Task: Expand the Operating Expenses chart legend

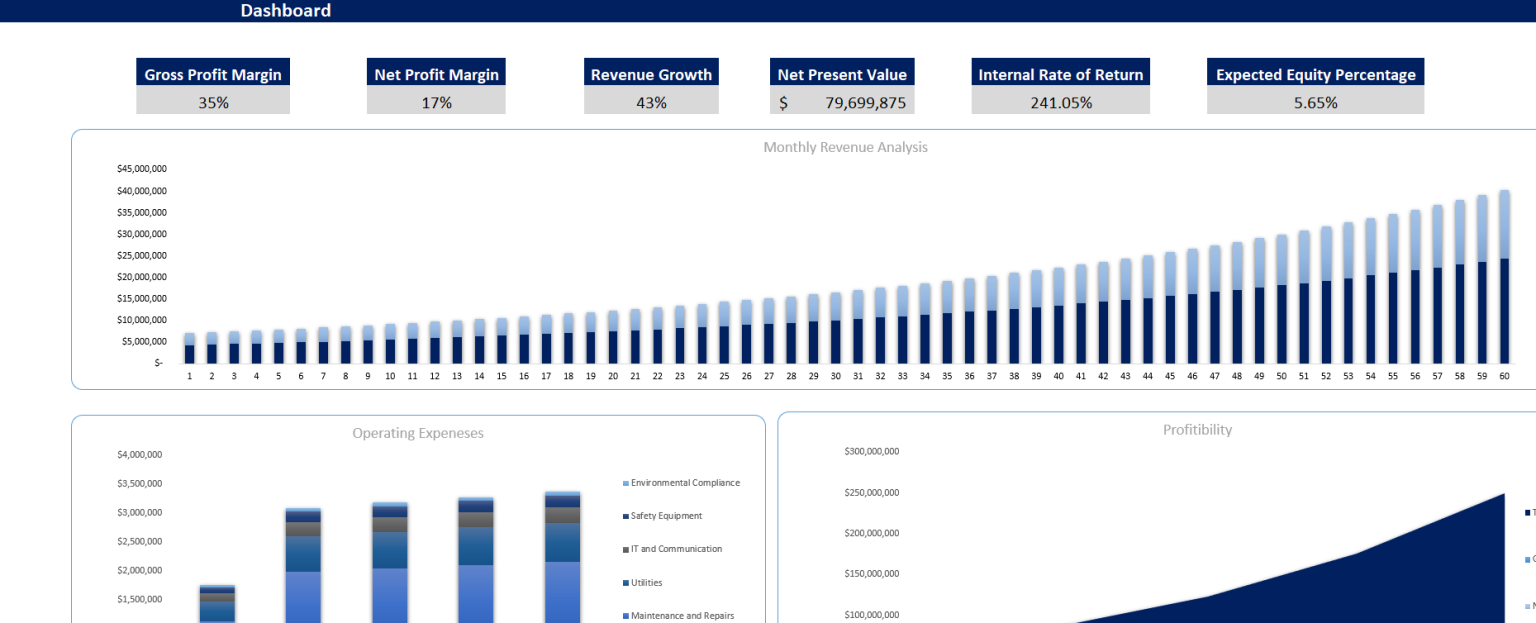Action: 680,548
